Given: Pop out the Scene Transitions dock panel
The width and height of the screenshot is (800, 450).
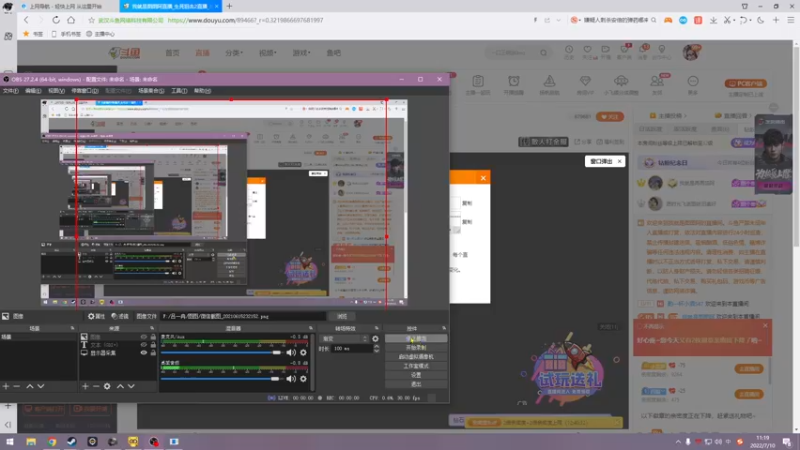Looking at the screenshot, I should click(377, 328).
